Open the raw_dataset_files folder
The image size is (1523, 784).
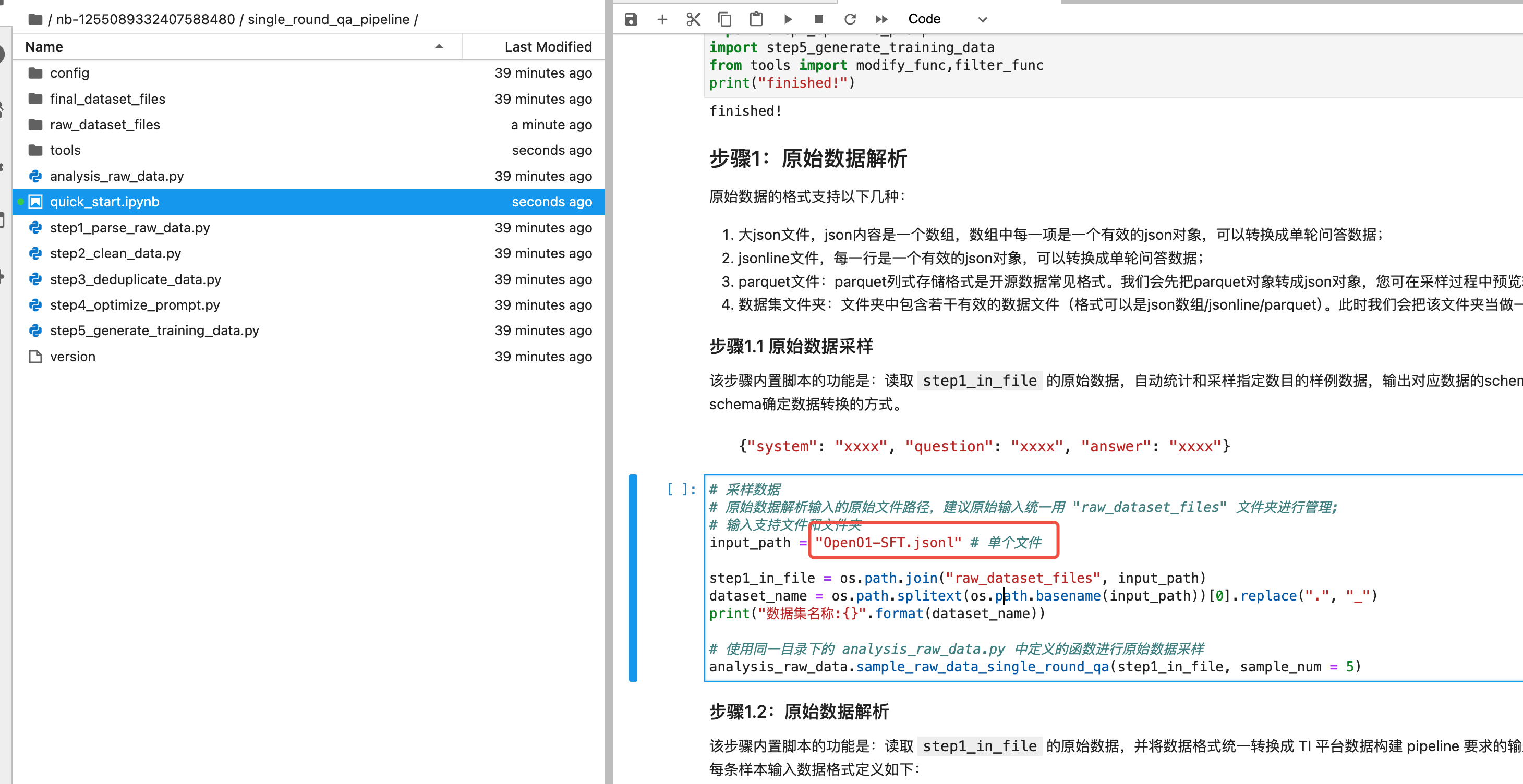click(105, 125)
